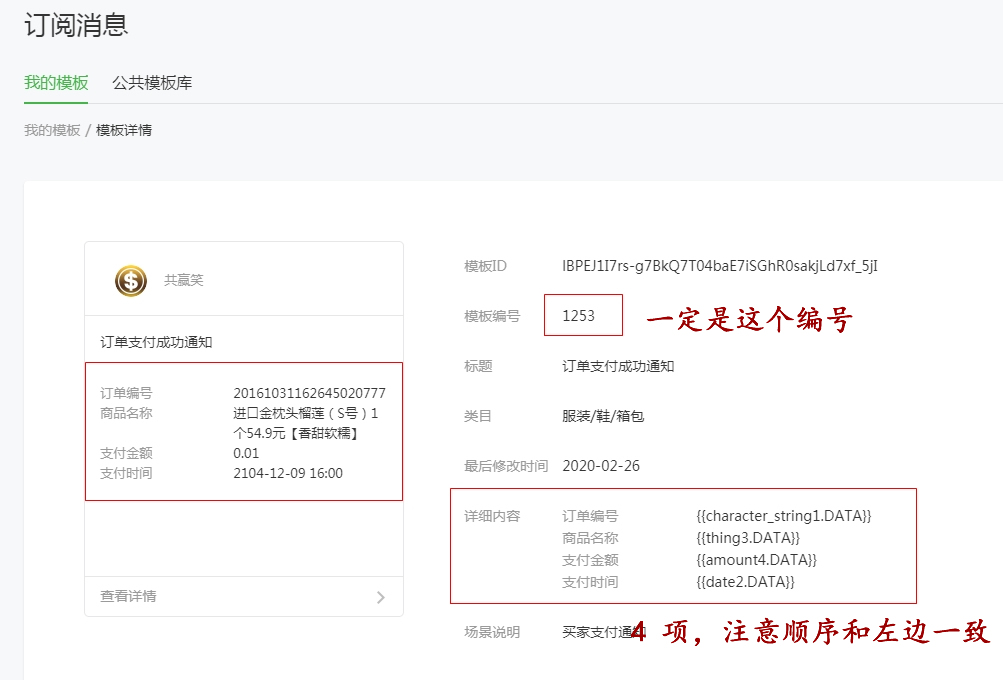Click 查看详情 in the preview card

[128, 596]
